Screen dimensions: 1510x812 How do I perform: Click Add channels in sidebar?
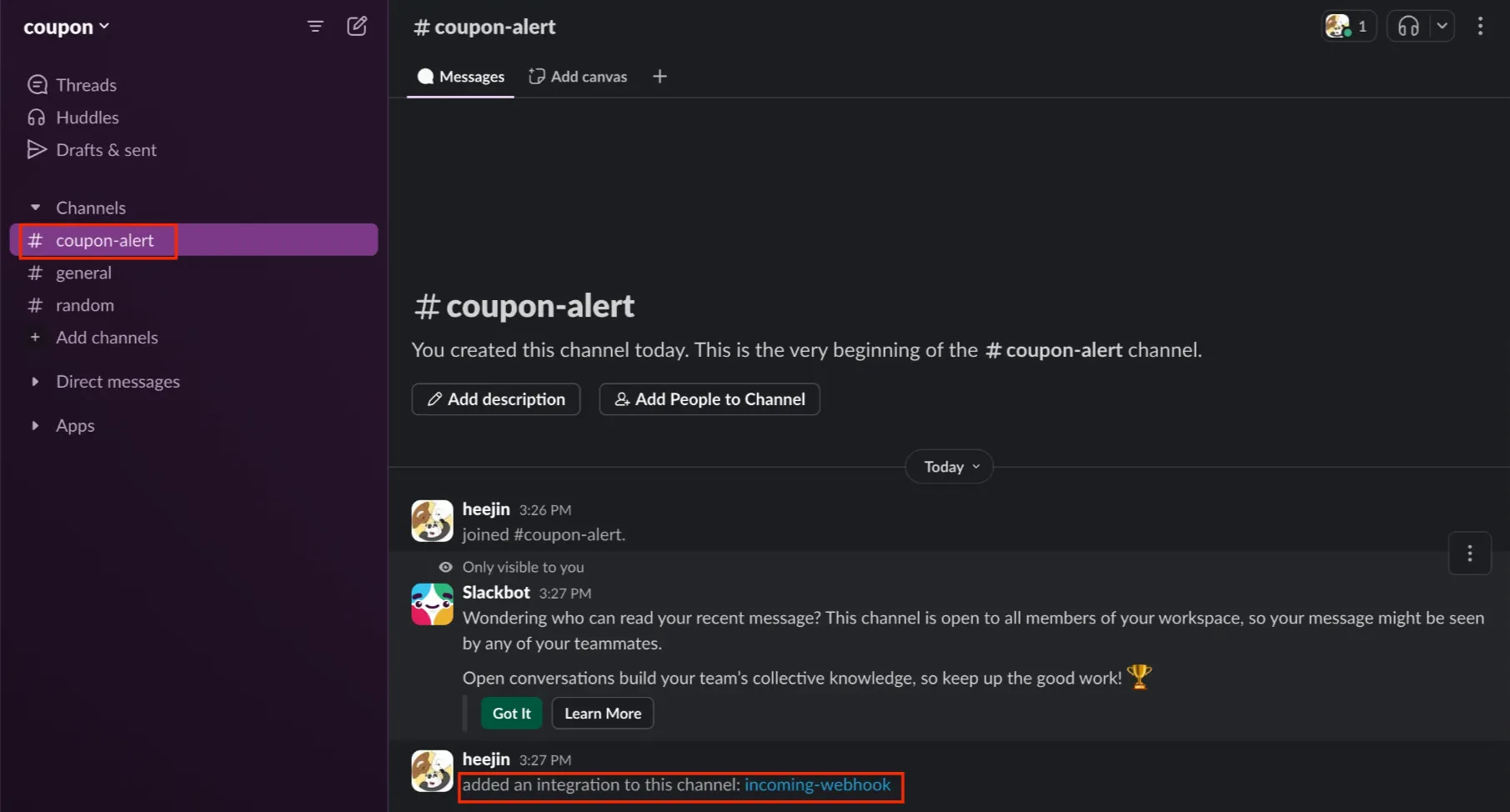point(107,338)
